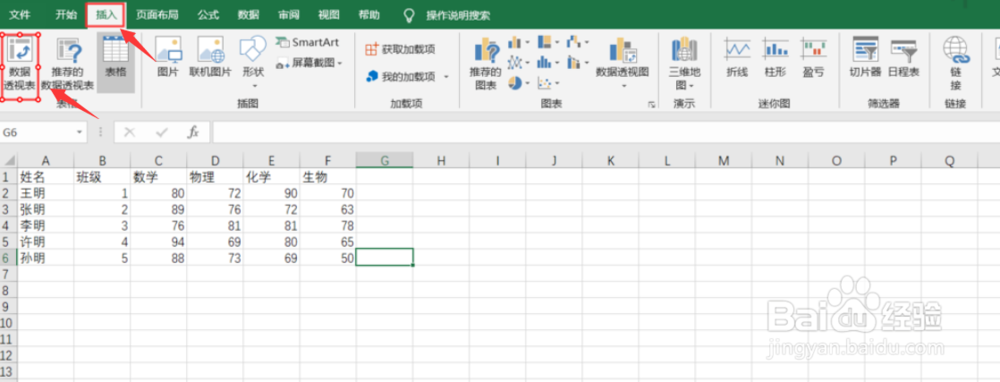Open 推荐的图表 recommended charts
Screen dimensions: 1000x382
coord(486,64)
